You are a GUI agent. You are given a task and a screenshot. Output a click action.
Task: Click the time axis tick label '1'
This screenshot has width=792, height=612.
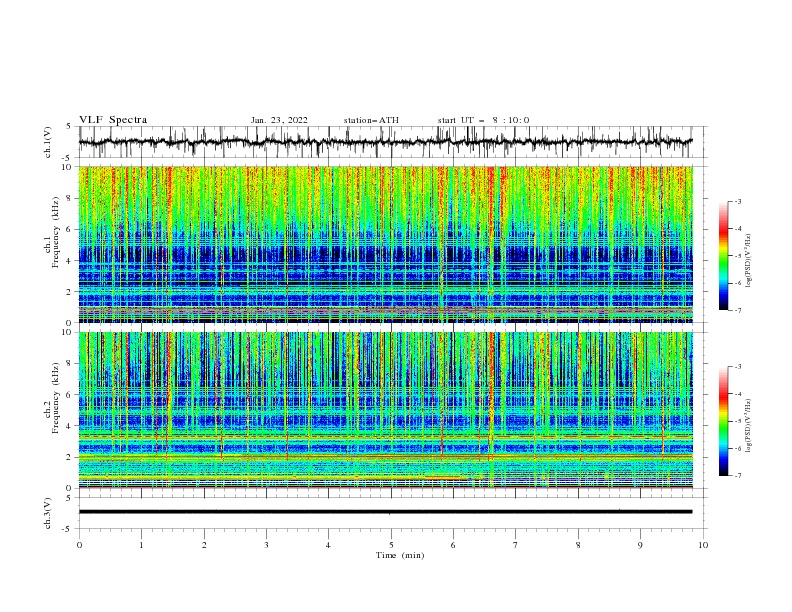point(141,545)
